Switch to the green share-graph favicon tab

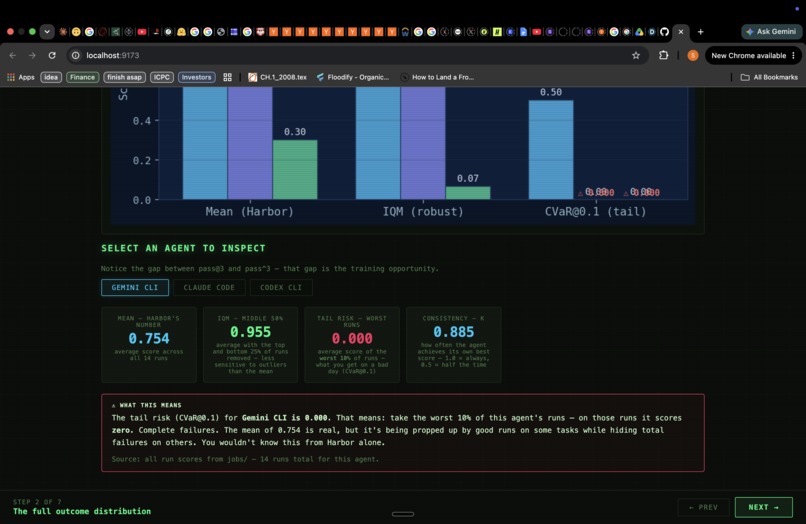[x=116, y=32]
